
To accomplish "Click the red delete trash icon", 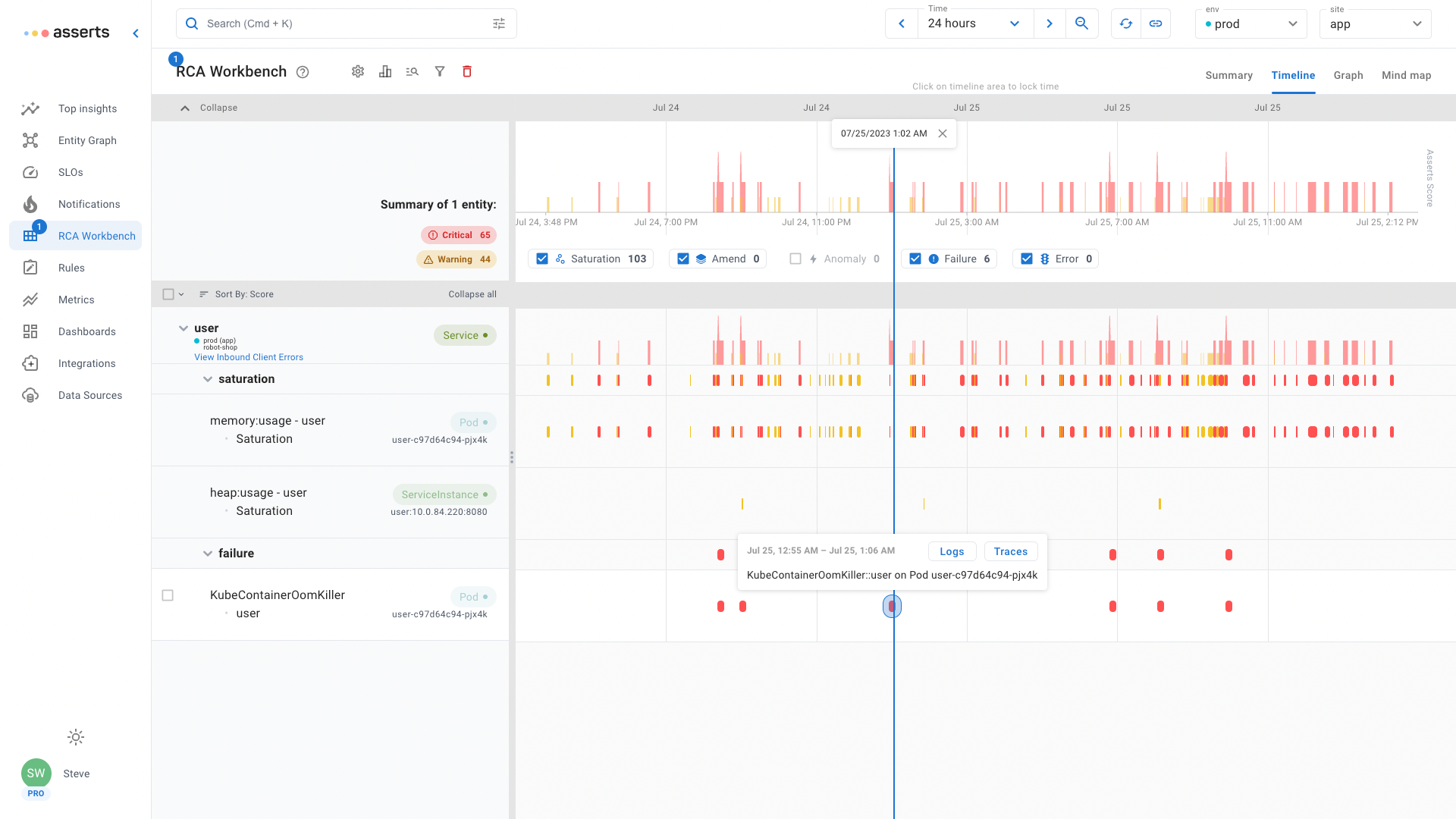I will [467, 71].
